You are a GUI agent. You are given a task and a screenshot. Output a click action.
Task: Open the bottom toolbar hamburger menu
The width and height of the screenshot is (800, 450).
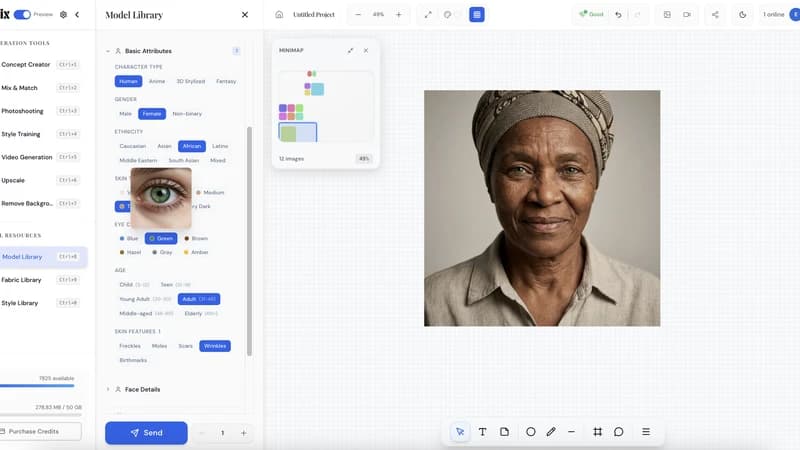click(646, 432)
